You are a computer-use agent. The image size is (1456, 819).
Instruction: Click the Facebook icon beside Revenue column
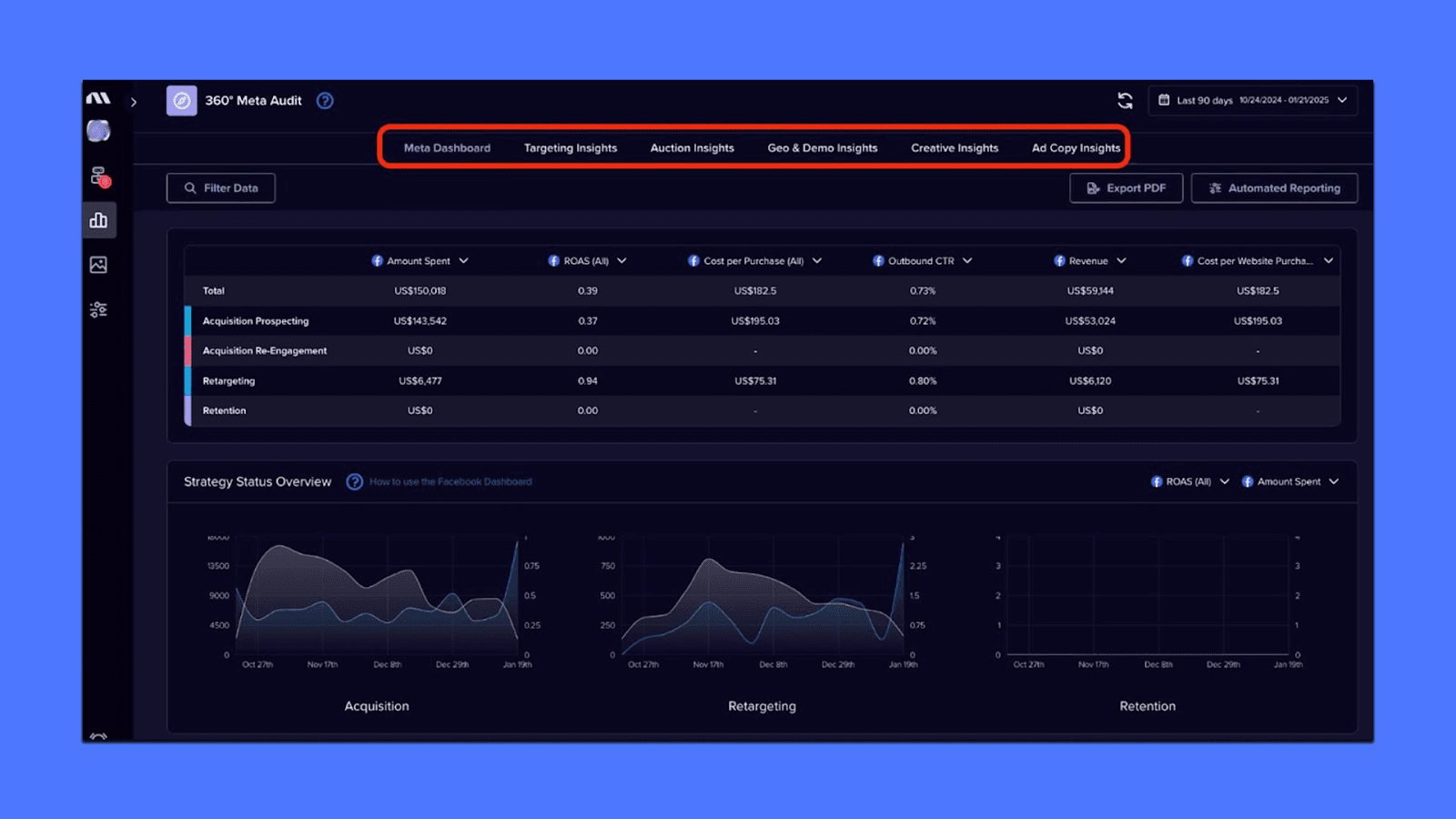[1059, 261]
